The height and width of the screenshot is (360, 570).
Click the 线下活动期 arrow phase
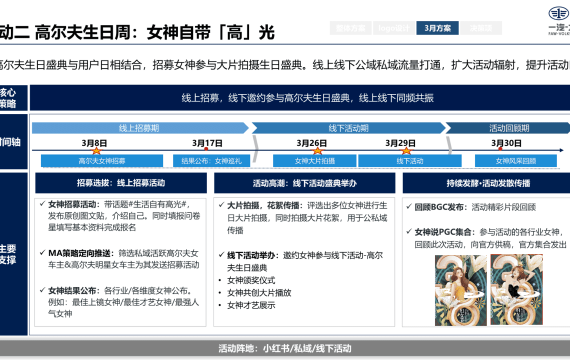pyautogui.click(x=348, y=128)
